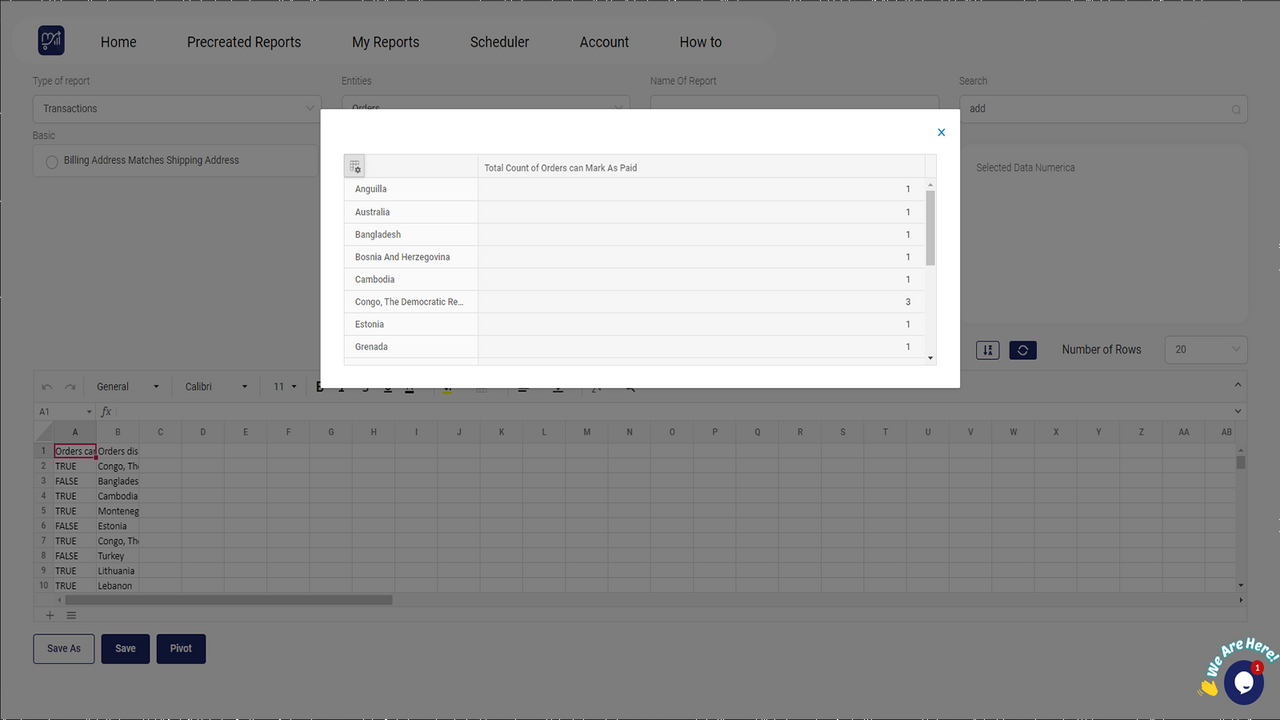Click the app logo icon
This screenshot has height=720, width=1280.
click(51, 41)
